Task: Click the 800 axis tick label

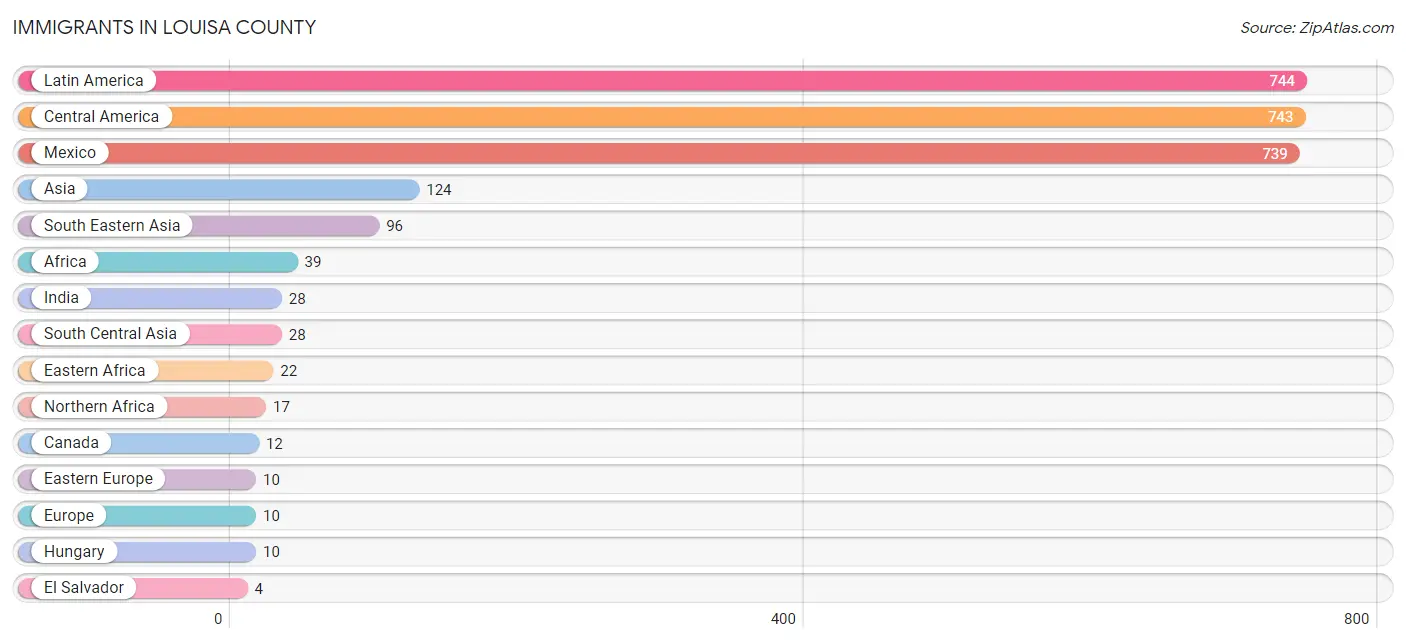Action: 1357,619
